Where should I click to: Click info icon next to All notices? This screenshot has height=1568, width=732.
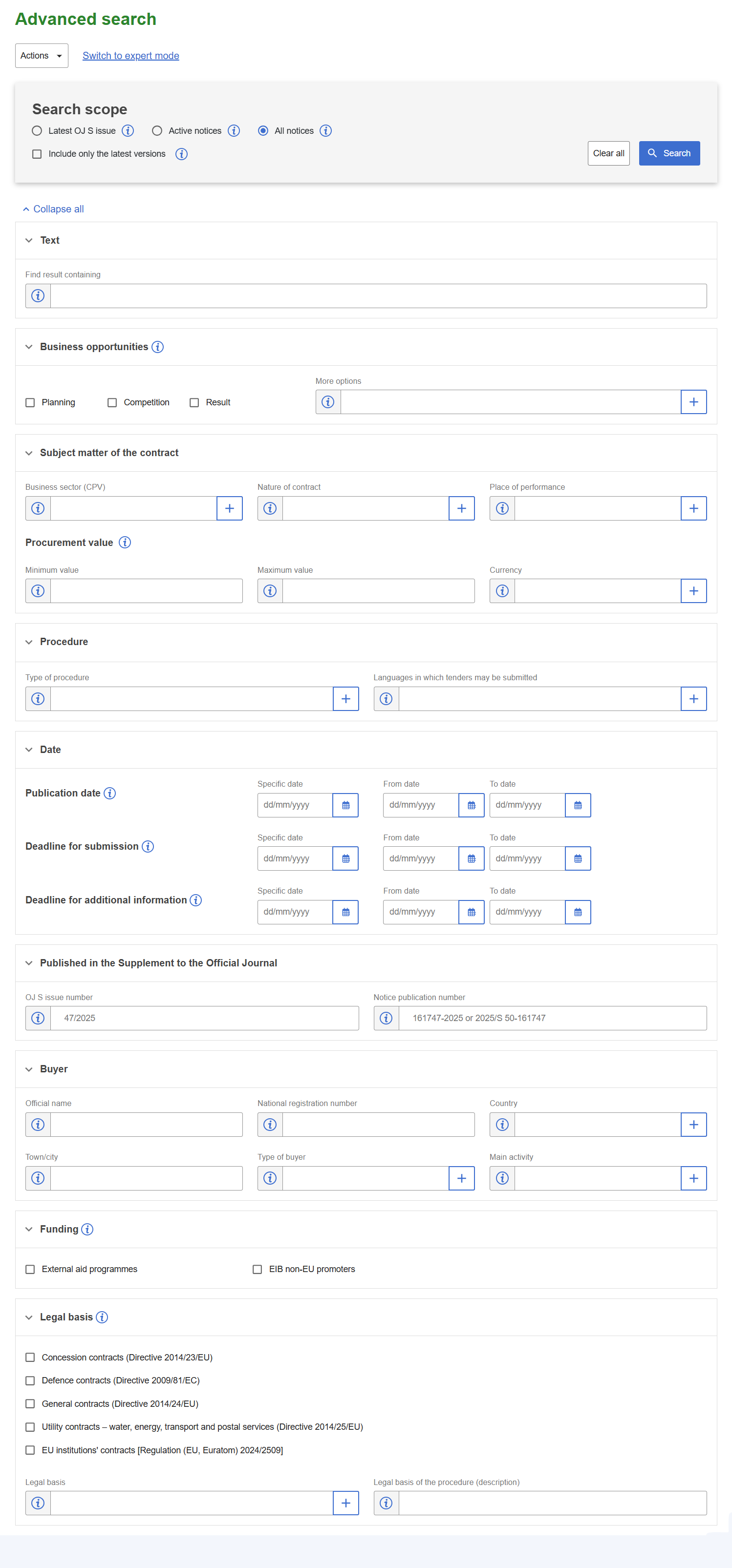pos(326,131)
